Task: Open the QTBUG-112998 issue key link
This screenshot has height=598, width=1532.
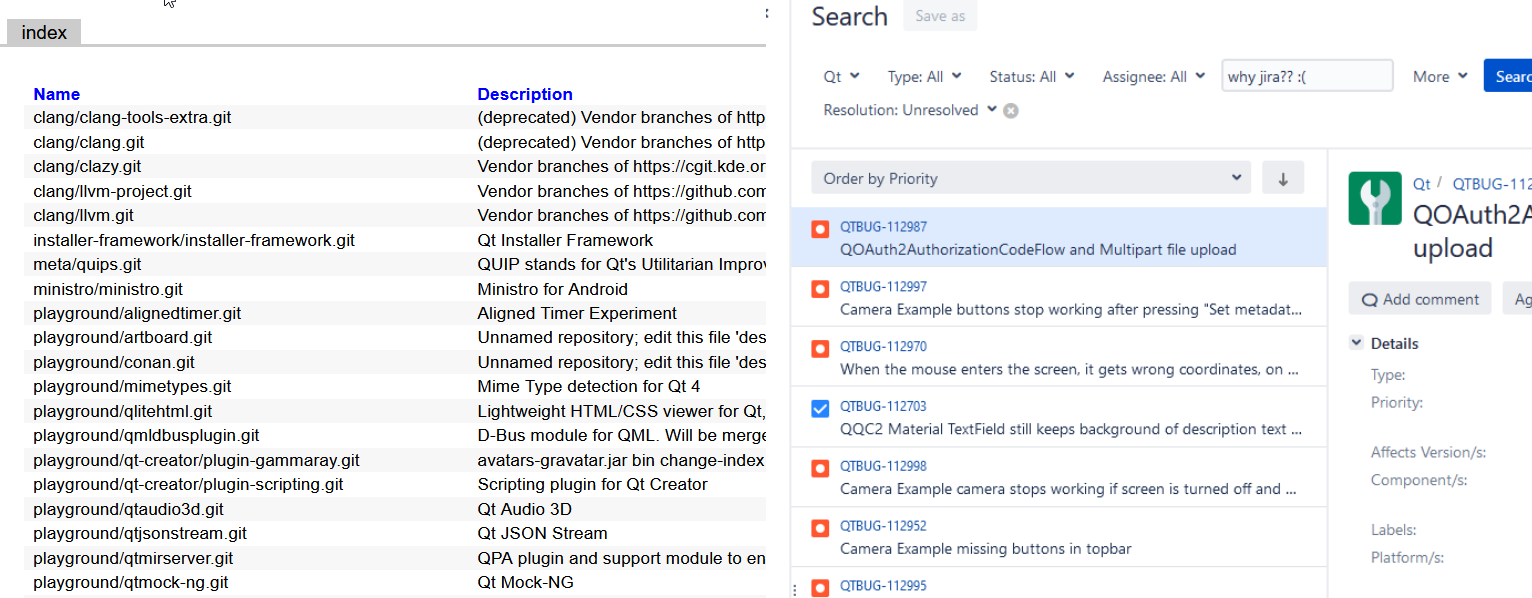Action: click(883, 467)
